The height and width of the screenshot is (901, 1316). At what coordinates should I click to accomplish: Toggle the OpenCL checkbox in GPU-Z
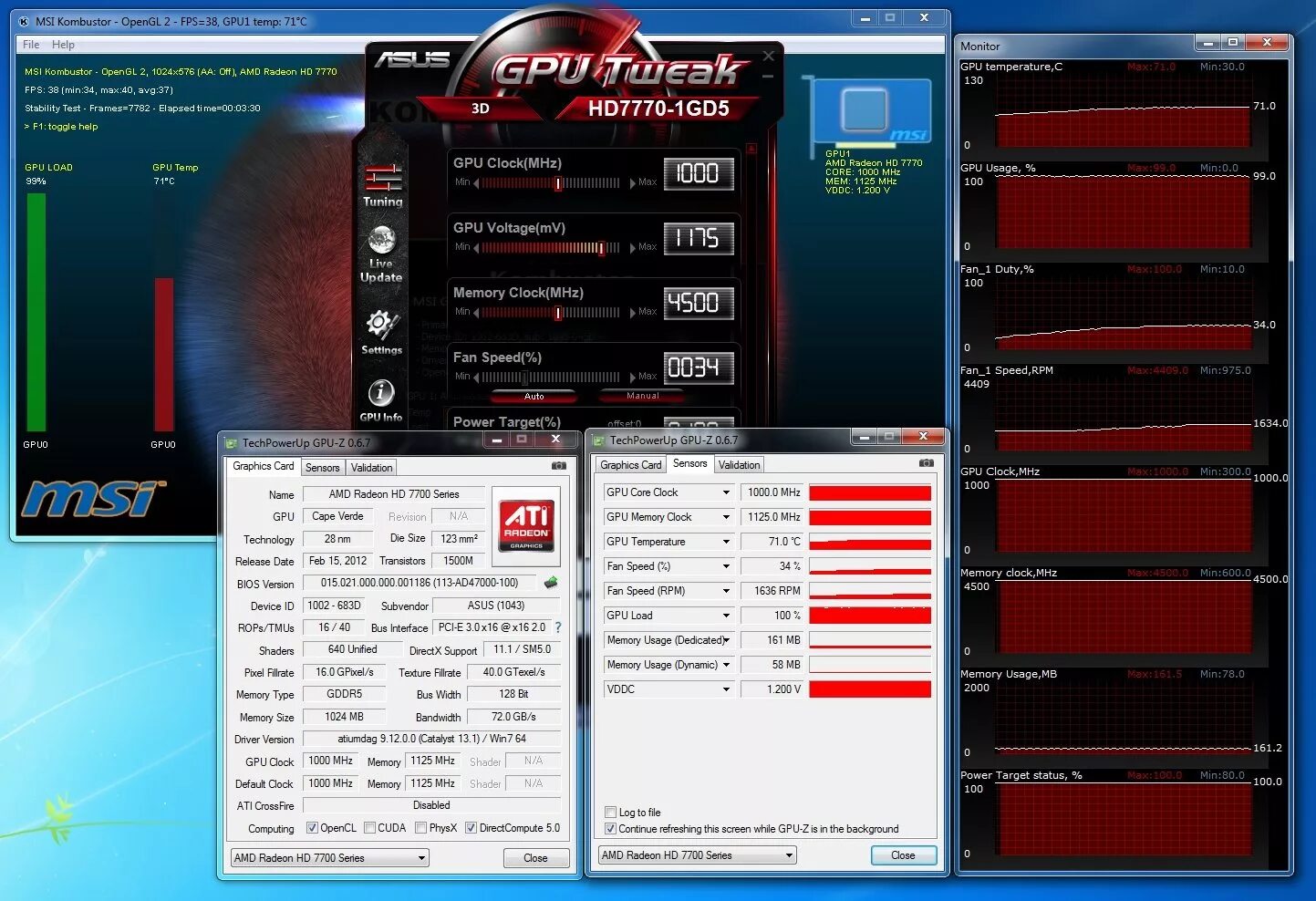point(312,828)
